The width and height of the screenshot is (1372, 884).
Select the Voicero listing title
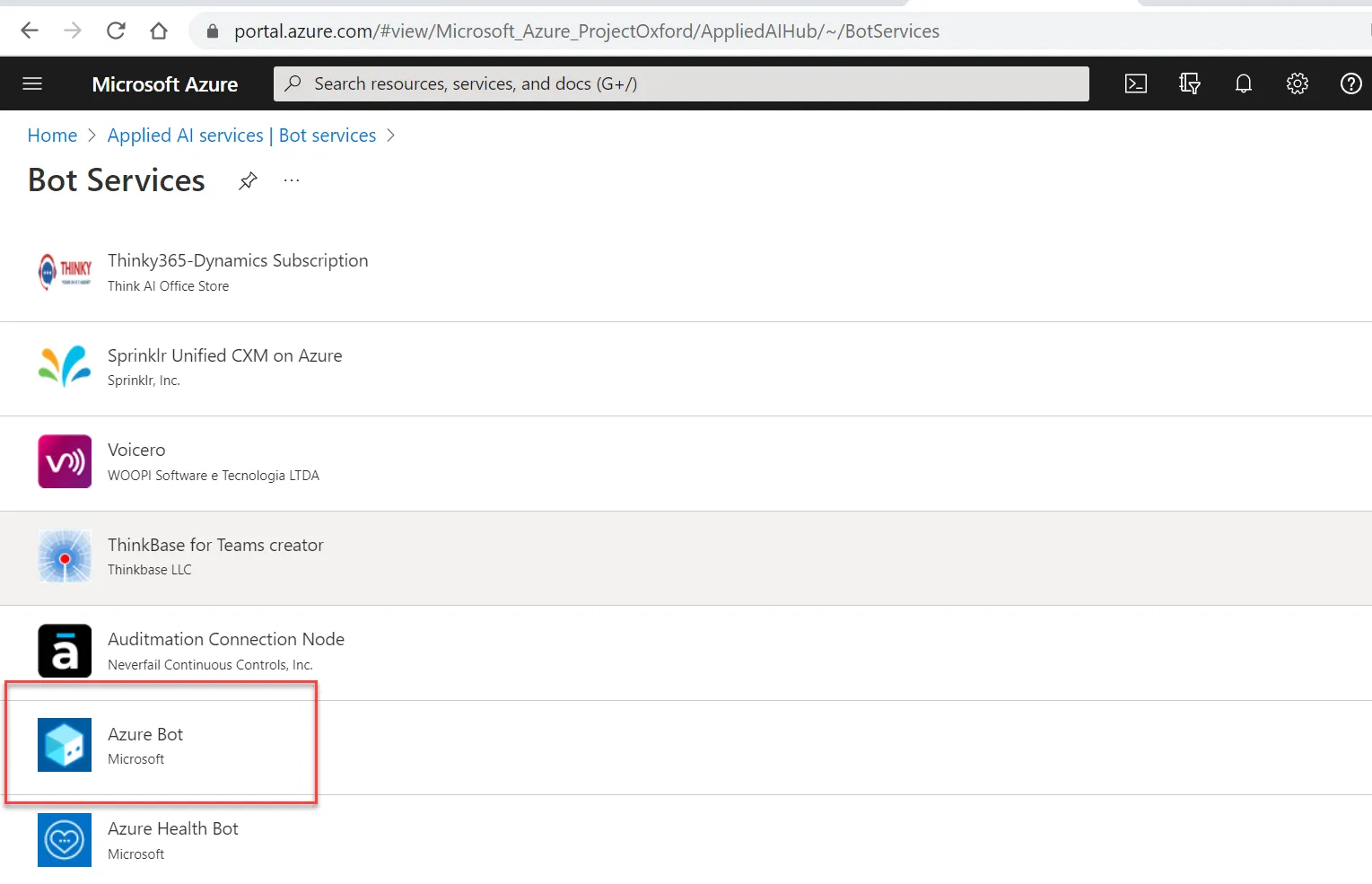[x=136, y=450]
